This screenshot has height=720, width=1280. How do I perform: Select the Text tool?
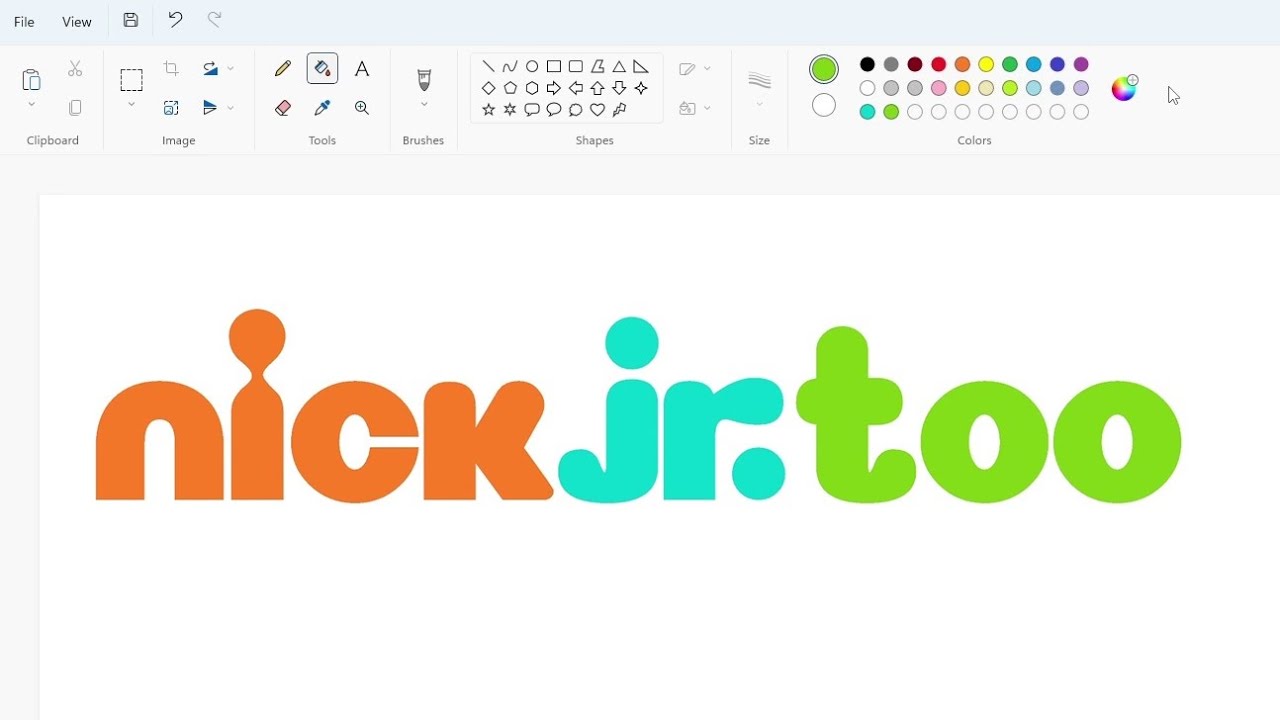(x=362, y=69)
